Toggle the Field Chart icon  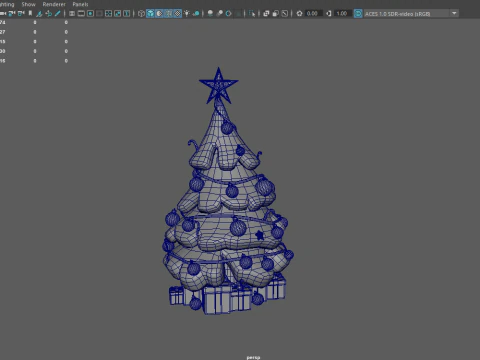(108, 13)
